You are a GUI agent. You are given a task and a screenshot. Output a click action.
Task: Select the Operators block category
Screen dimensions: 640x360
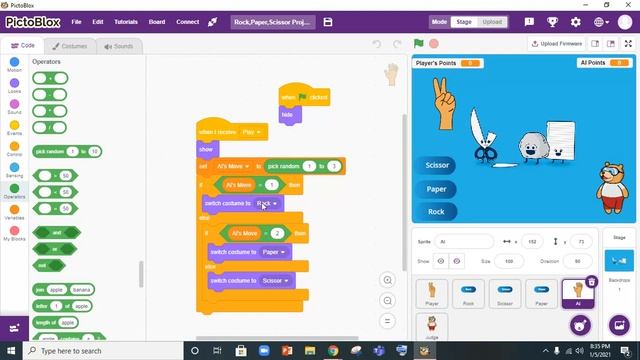point(14,191)
